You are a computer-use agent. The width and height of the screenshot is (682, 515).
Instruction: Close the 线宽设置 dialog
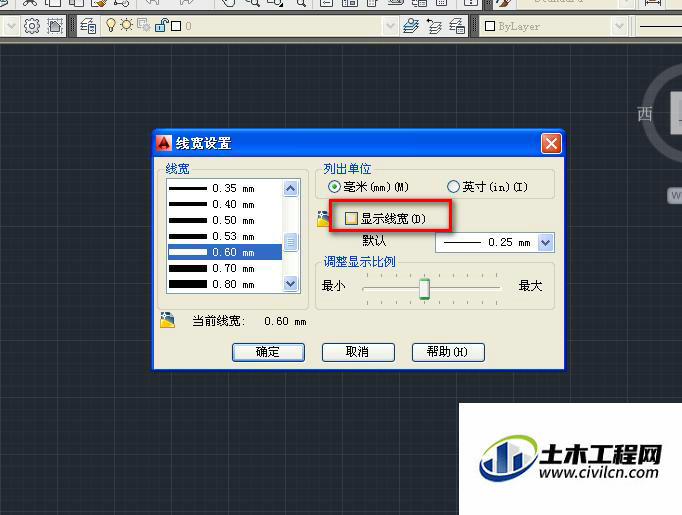click(x=551, y=143)
